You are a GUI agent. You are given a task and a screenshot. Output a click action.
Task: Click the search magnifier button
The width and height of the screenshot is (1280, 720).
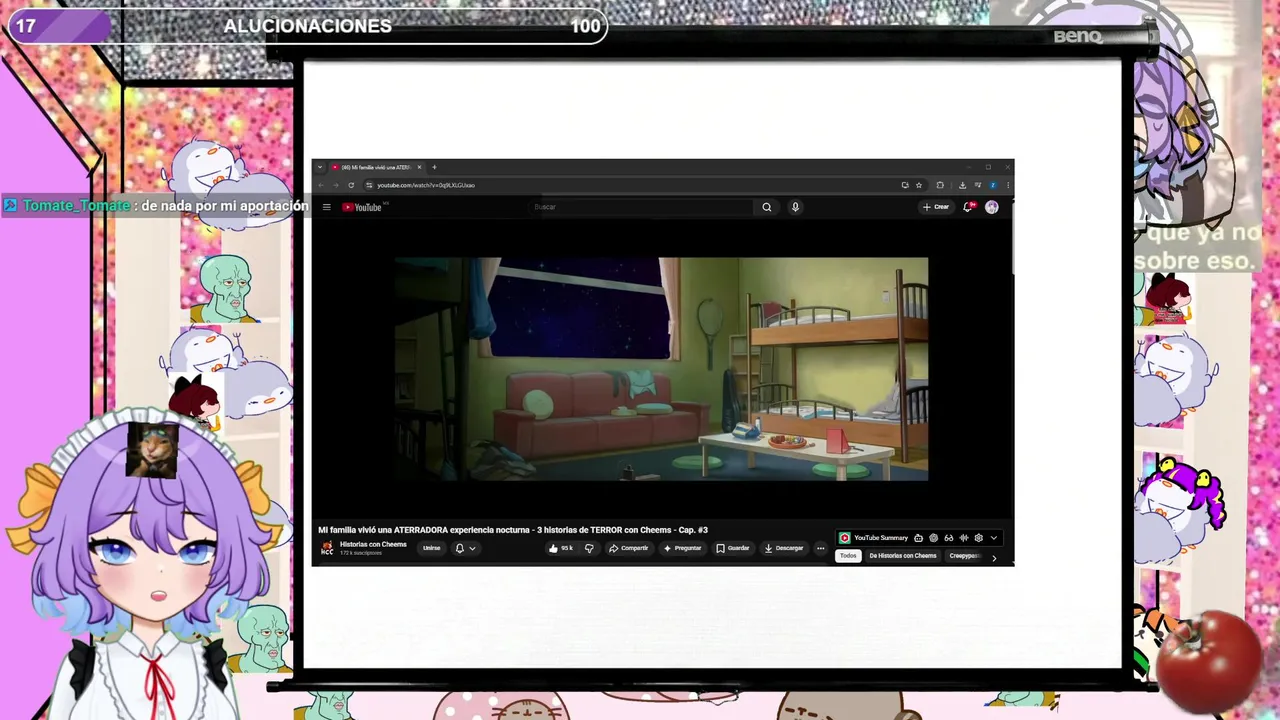pyautogui.click(x=767, y=207)
